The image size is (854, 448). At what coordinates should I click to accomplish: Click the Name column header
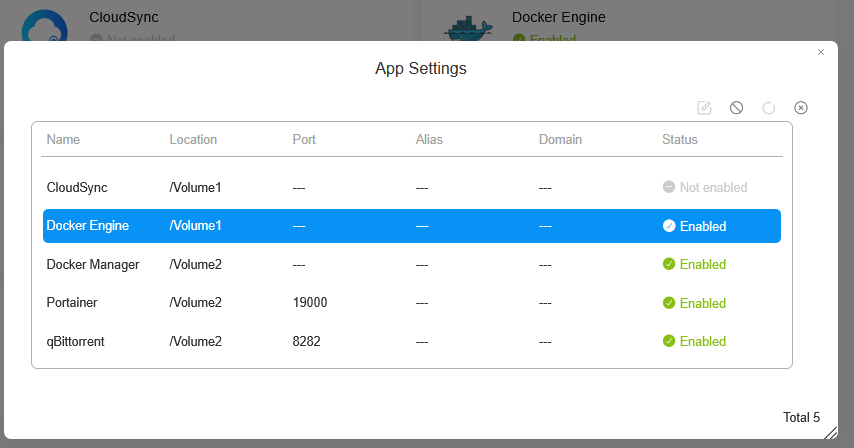pos(63,140)
